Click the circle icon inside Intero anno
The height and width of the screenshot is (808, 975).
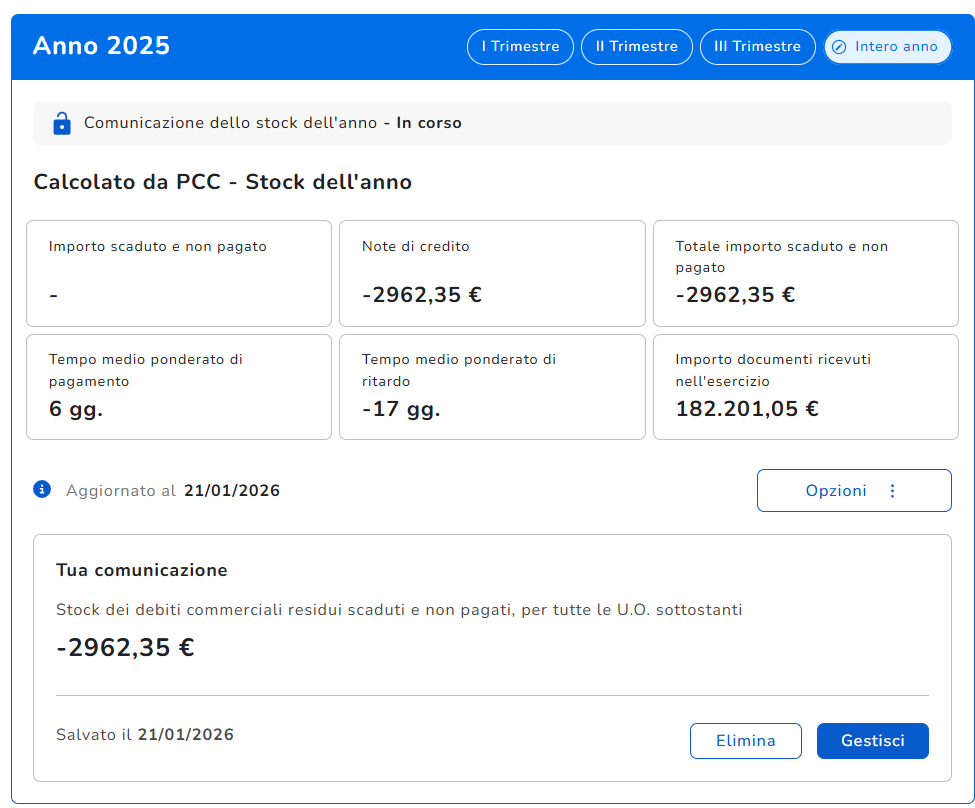tap(839, 47)
